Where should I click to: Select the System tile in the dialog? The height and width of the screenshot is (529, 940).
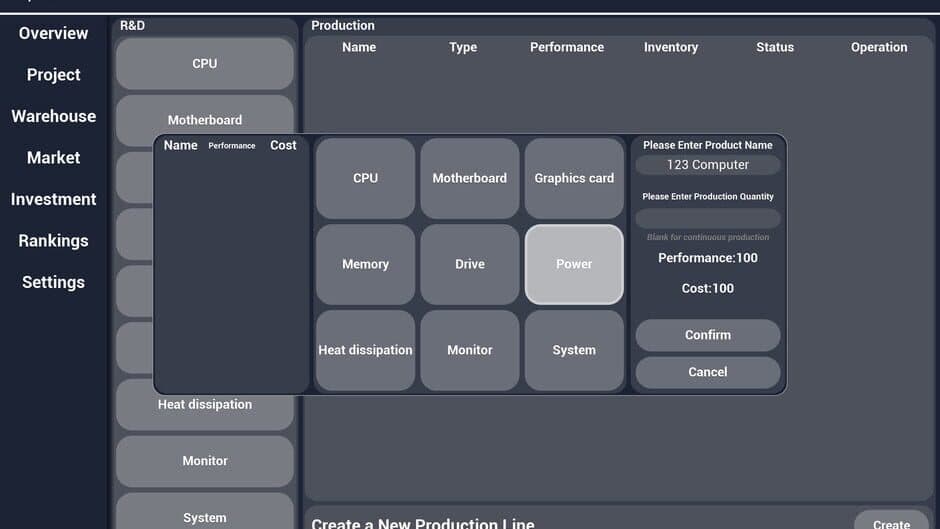574,350
